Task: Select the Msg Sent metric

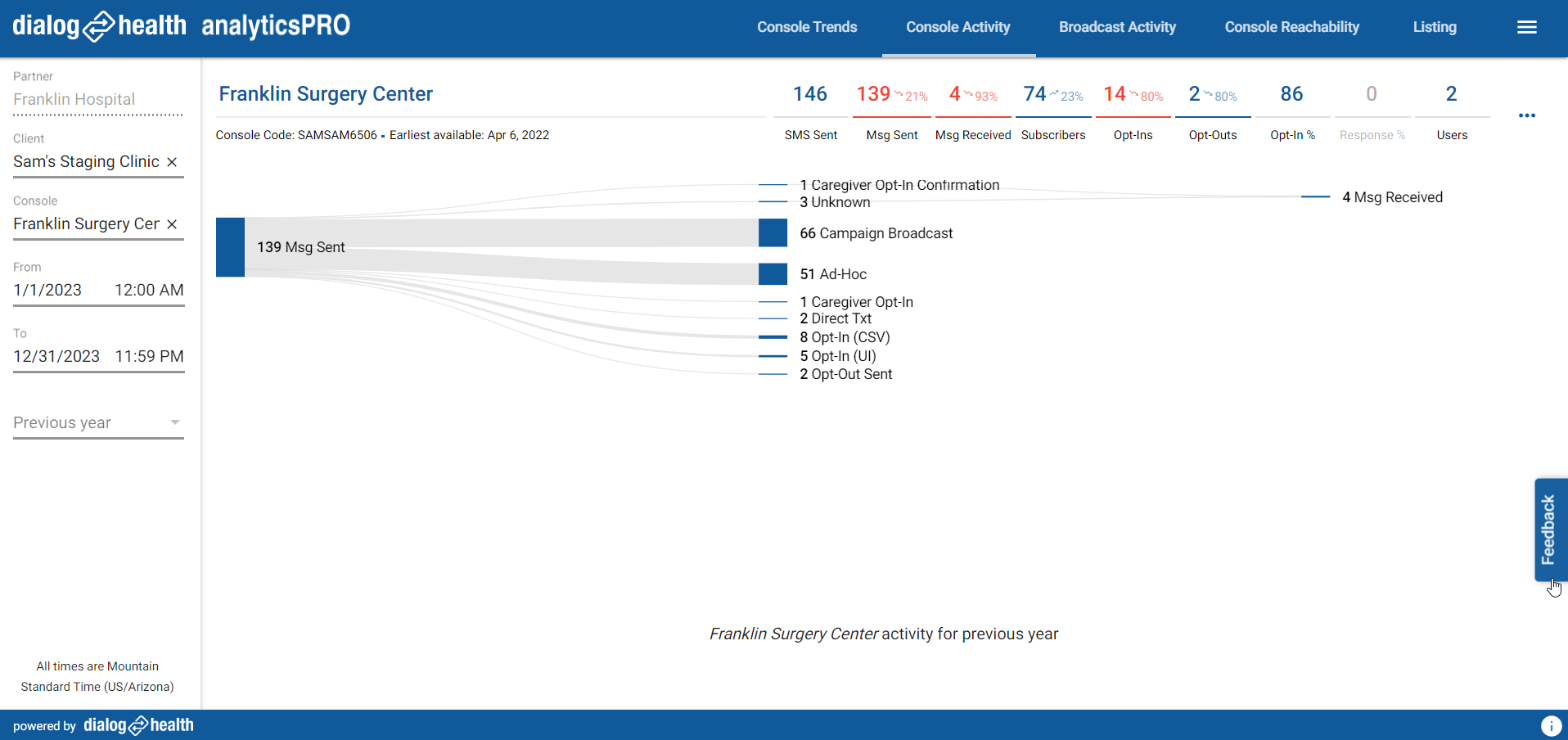Action: (x=891, y=112)
